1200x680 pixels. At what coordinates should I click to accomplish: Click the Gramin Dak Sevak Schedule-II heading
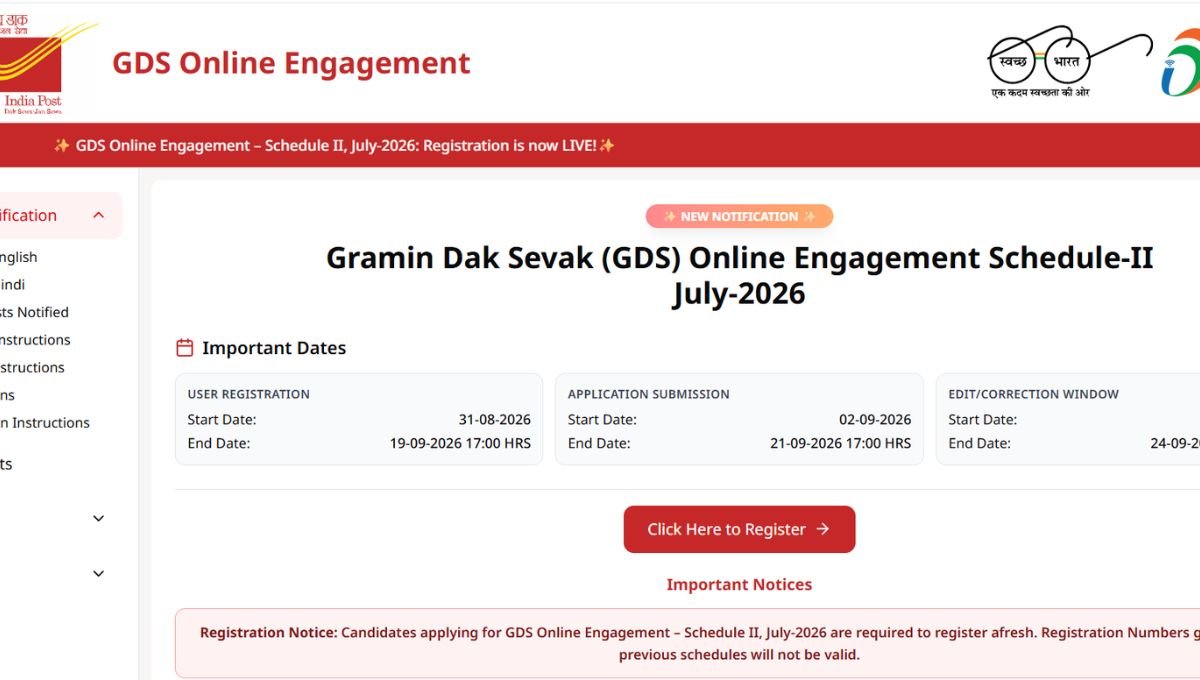pyautogui.click(x=739, y=275)
